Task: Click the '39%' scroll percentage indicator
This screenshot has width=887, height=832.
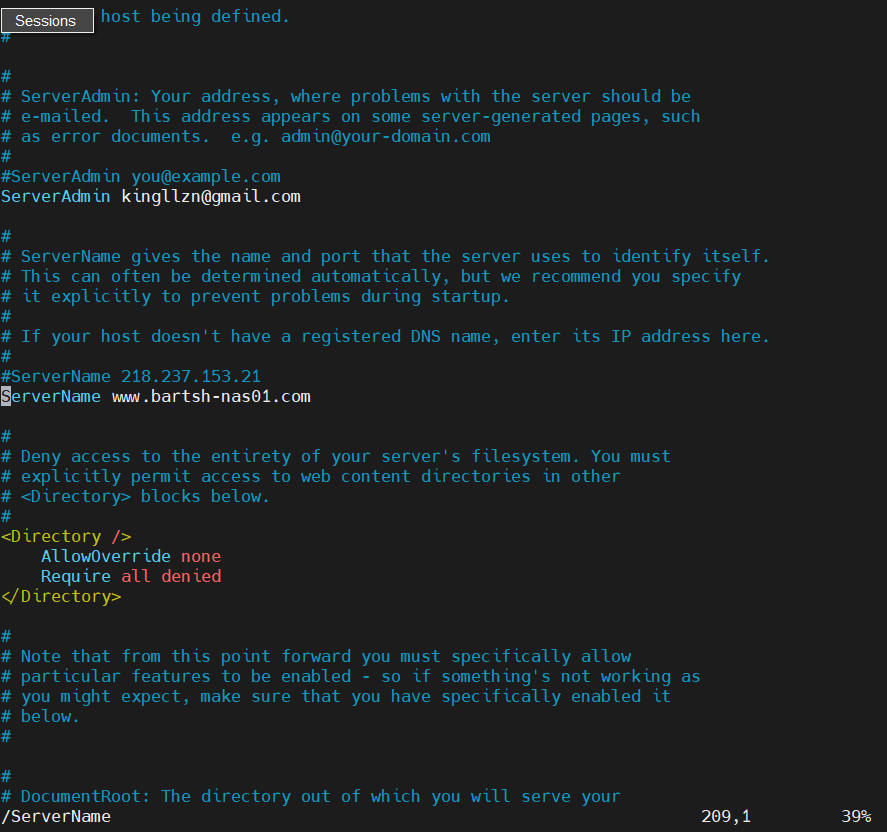Action: (856, 817)
